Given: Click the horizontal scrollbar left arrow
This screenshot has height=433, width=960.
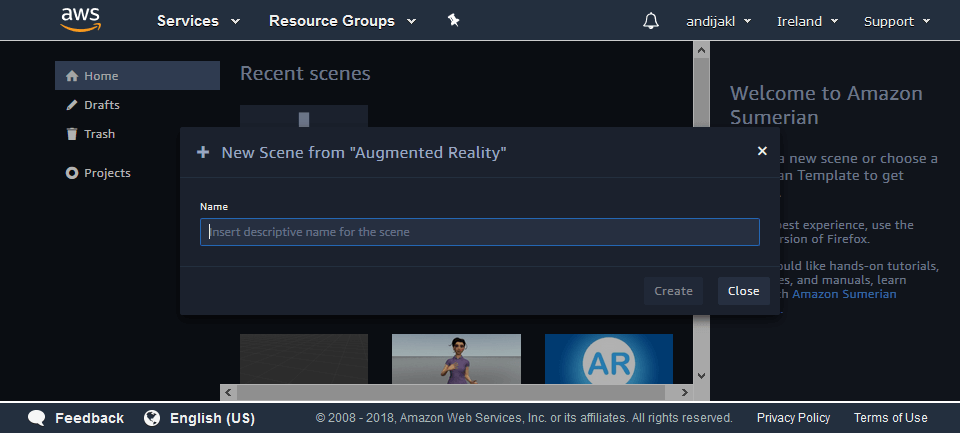Looking at the screenshot, I should click(x=228, y=392).
